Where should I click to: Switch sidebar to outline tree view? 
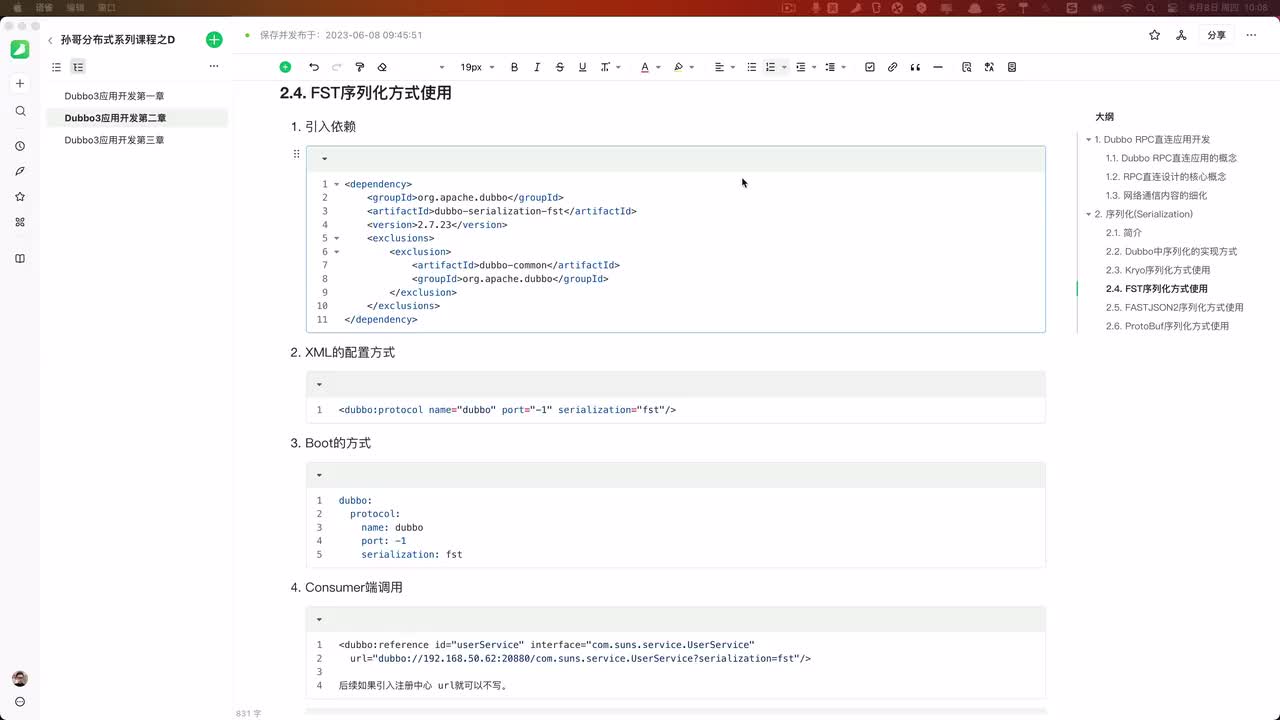78,67
